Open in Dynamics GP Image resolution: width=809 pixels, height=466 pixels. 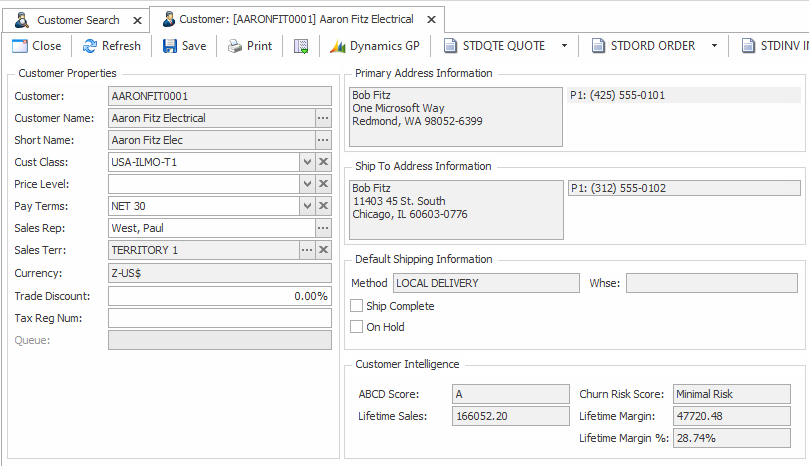pyautogui.click(x=374, y=46)
